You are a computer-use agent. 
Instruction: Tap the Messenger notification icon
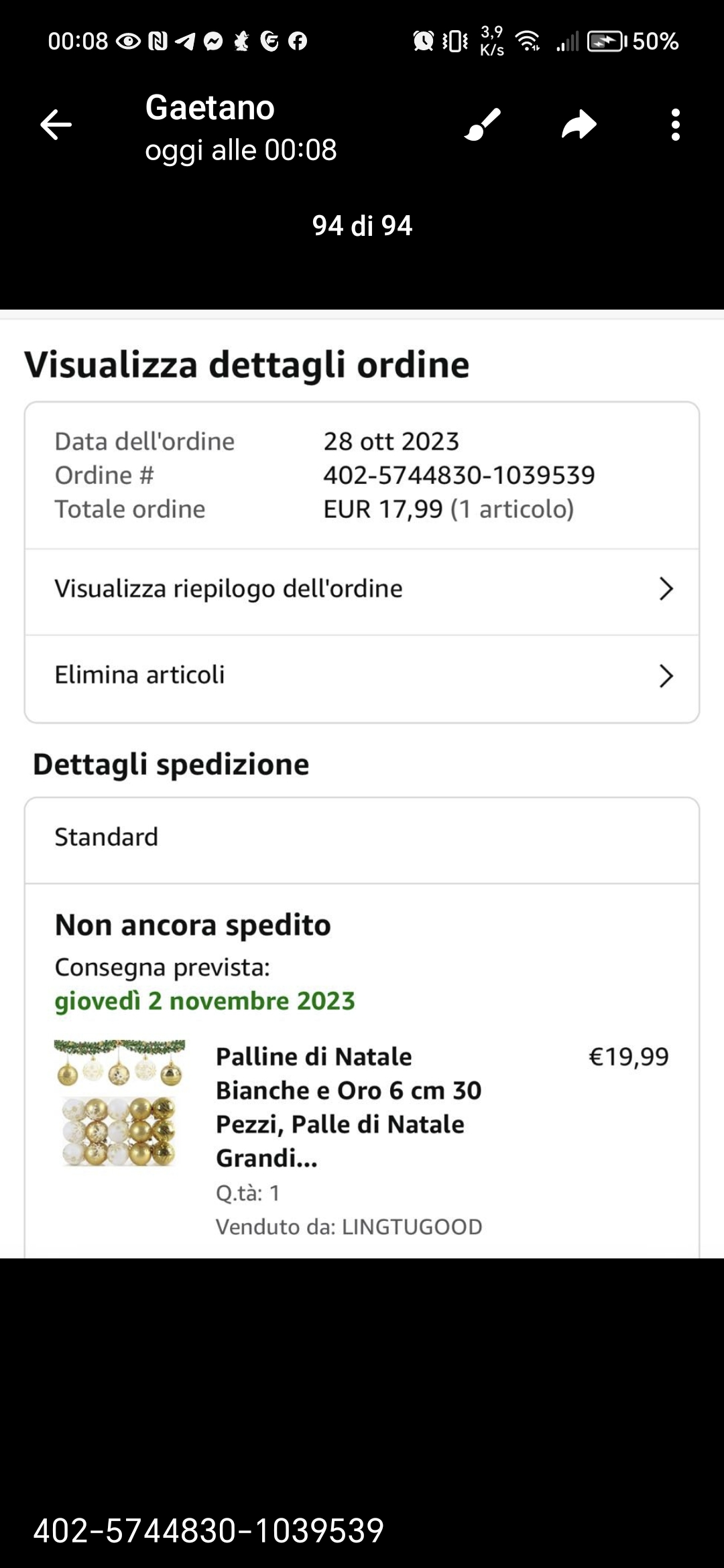213,42
